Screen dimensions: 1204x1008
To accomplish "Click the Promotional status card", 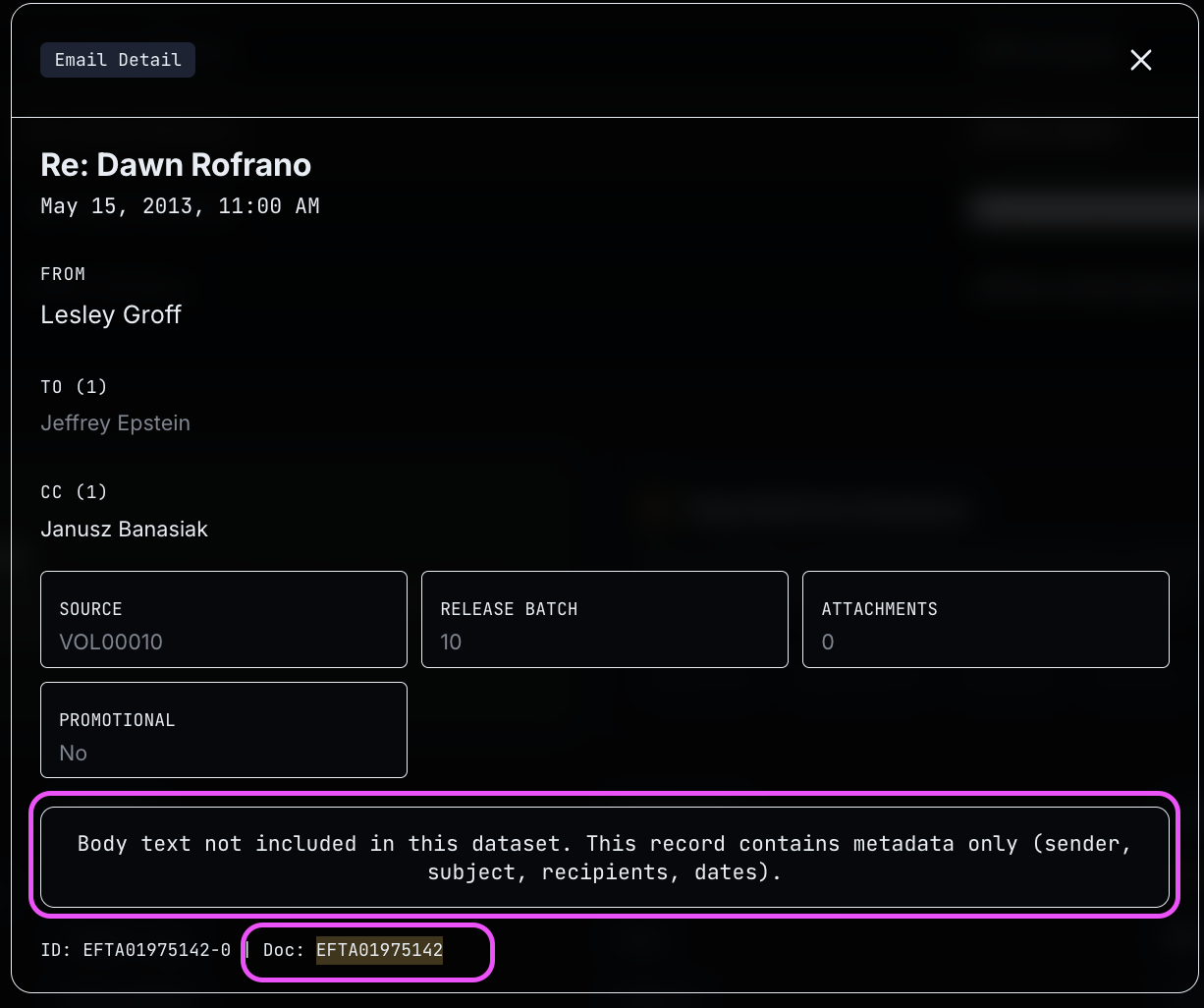I will click(224, 730).
